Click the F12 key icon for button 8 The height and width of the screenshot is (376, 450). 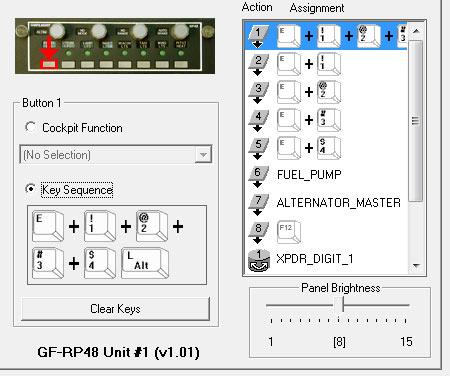coord(289,231)
